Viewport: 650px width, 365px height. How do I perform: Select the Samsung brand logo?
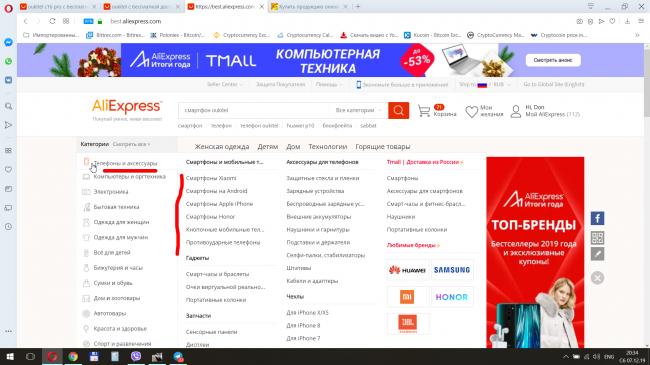[x=452, y=270]
